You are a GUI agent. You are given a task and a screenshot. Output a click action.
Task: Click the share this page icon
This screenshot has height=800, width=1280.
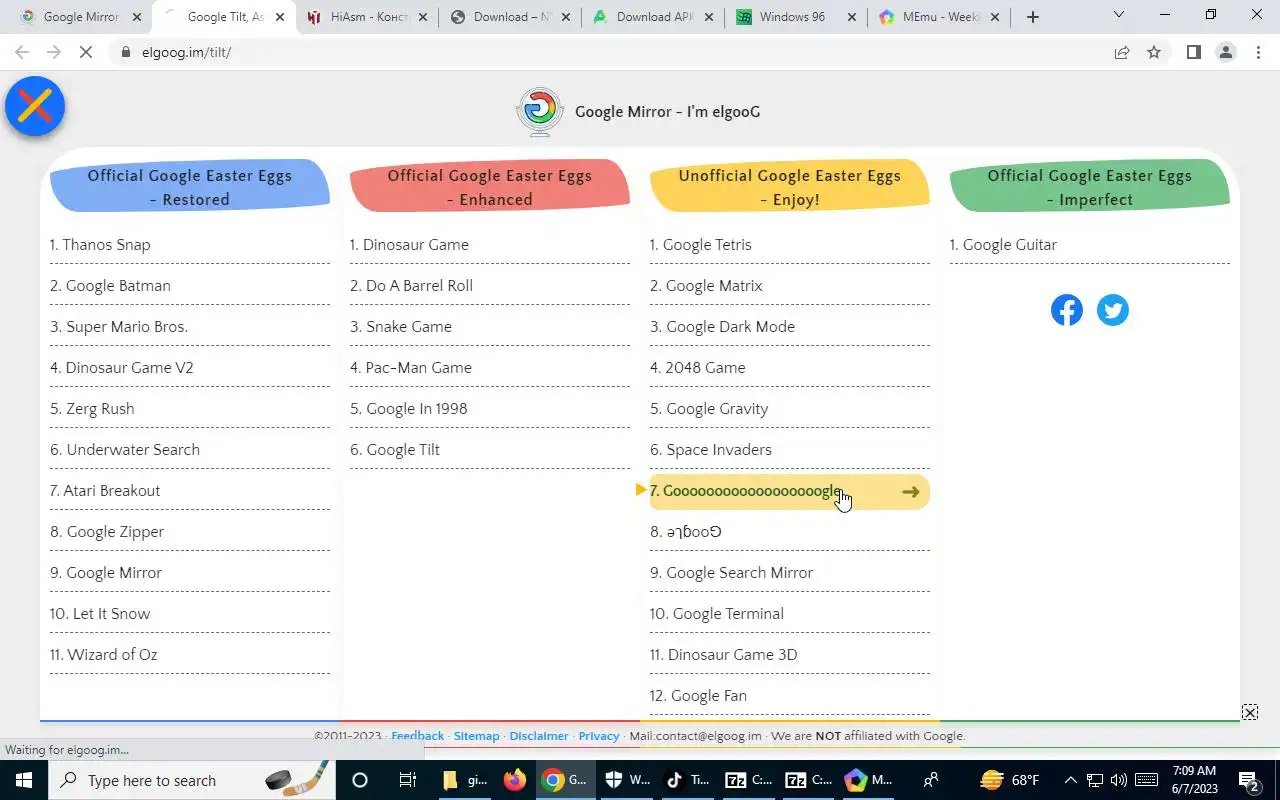coord(1122,52)
